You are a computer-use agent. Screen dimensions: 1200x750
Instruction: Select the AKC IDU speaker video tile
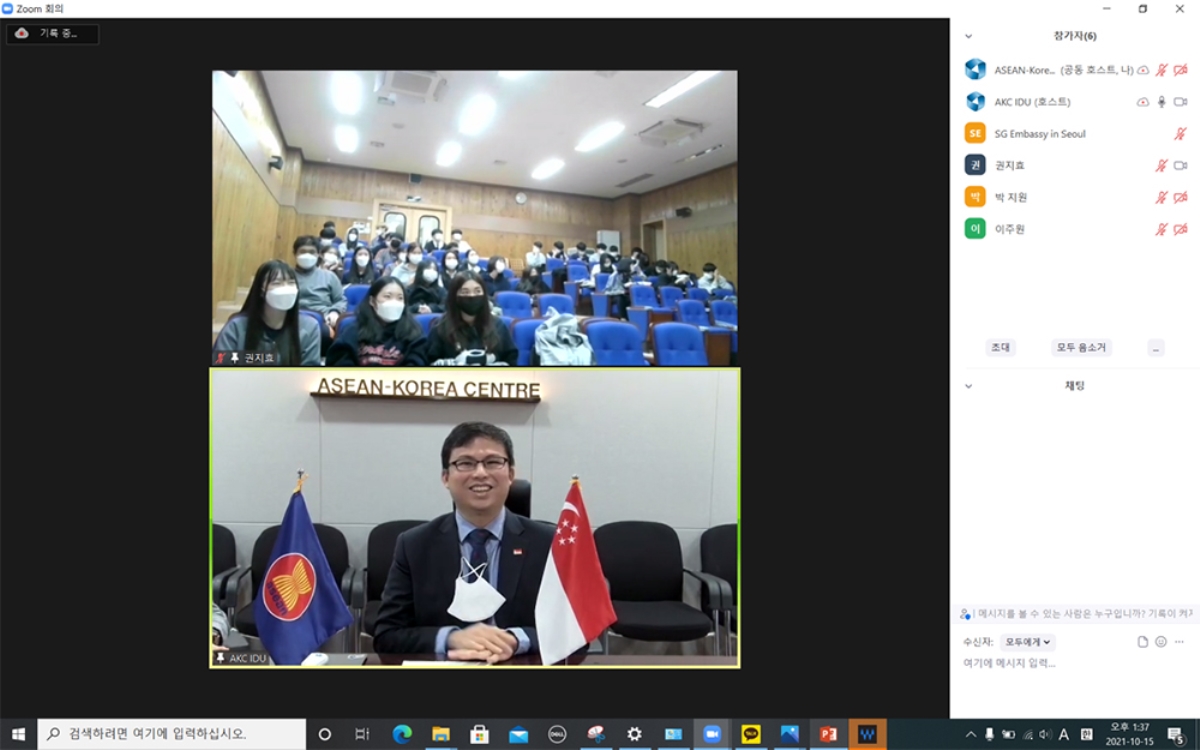[x=475, y=518]
